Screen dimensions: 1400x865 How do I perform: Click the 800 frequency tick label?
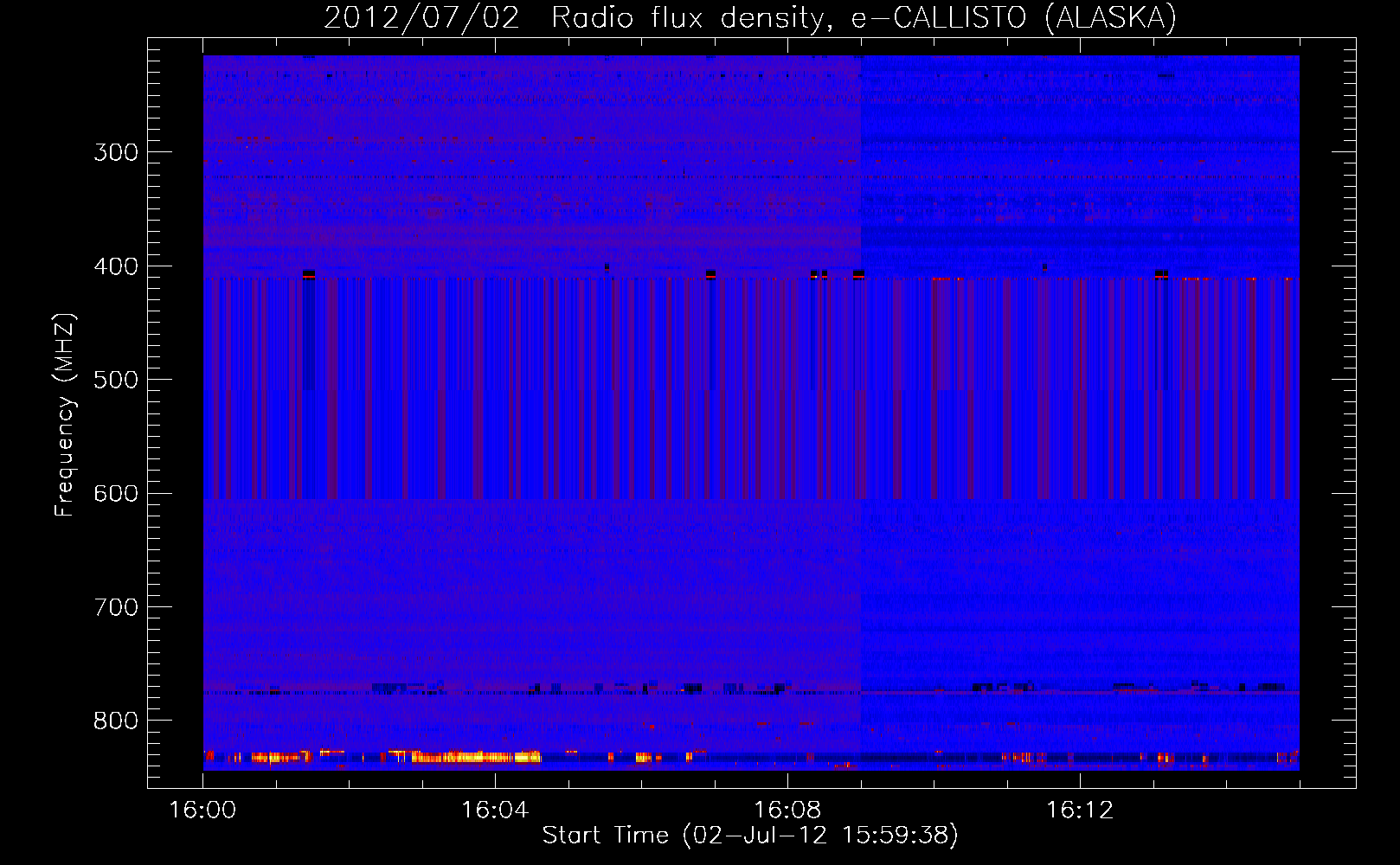(116, 721)
